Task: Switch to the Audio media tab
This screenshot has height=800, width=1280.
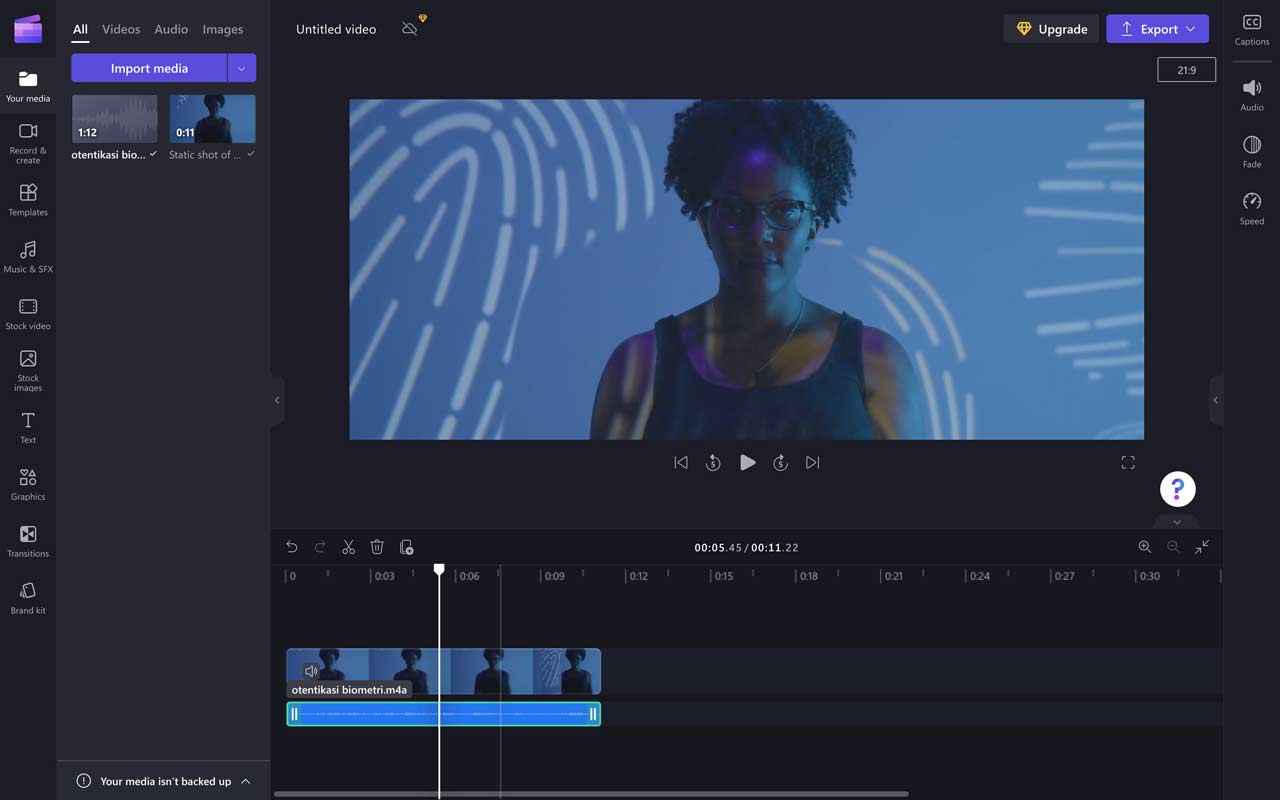Action: [x=171, y=29]
